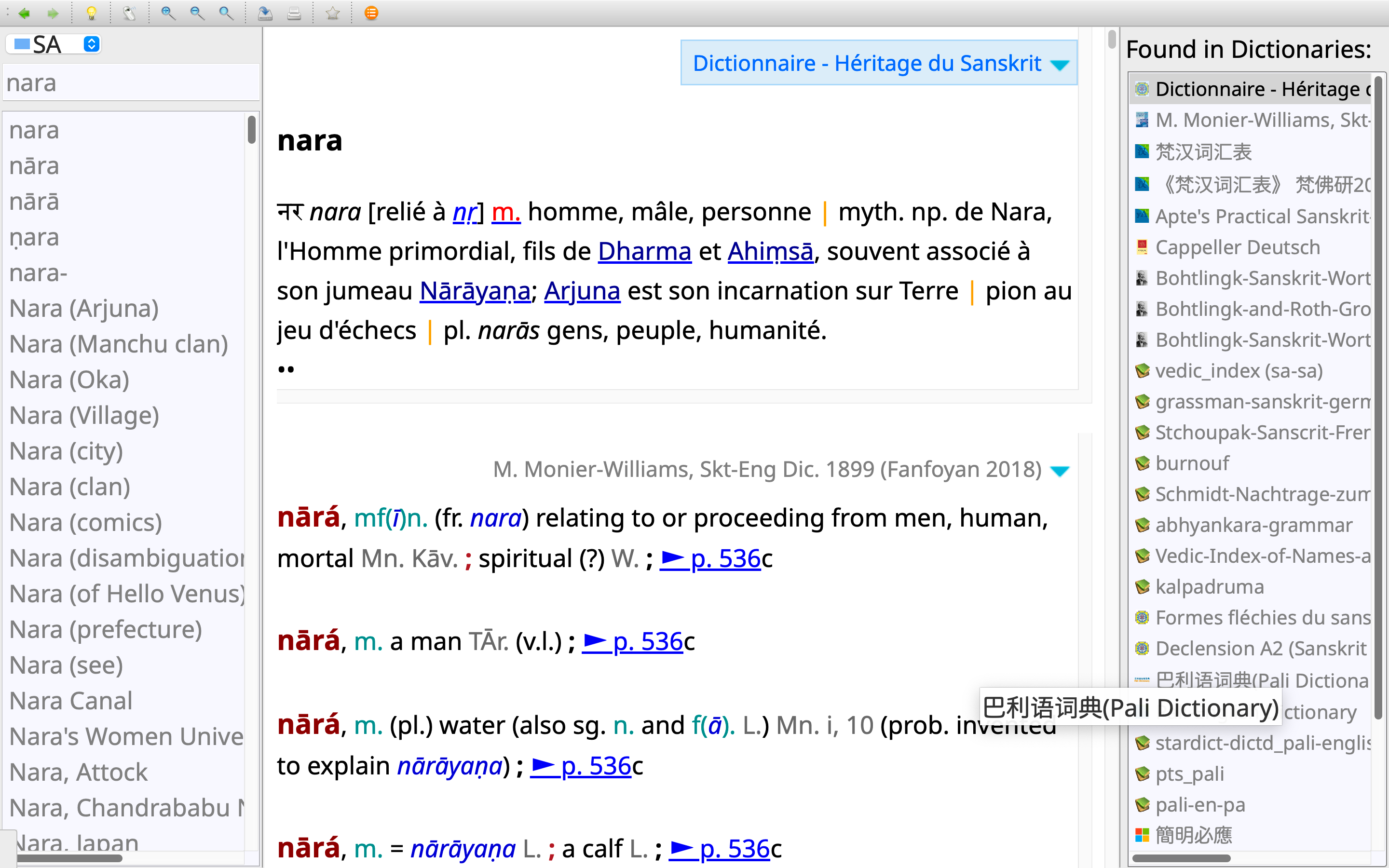Jump to Schmidt-Nachtrage-zum dictionary

(x=1251, y=494)
